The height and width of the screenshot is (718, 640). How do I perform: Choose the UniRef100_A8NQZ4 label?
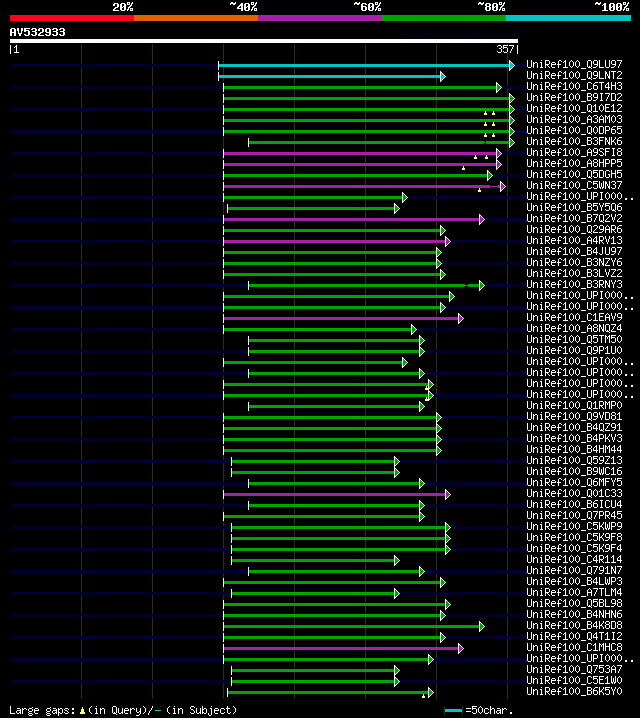pos(574,328)
